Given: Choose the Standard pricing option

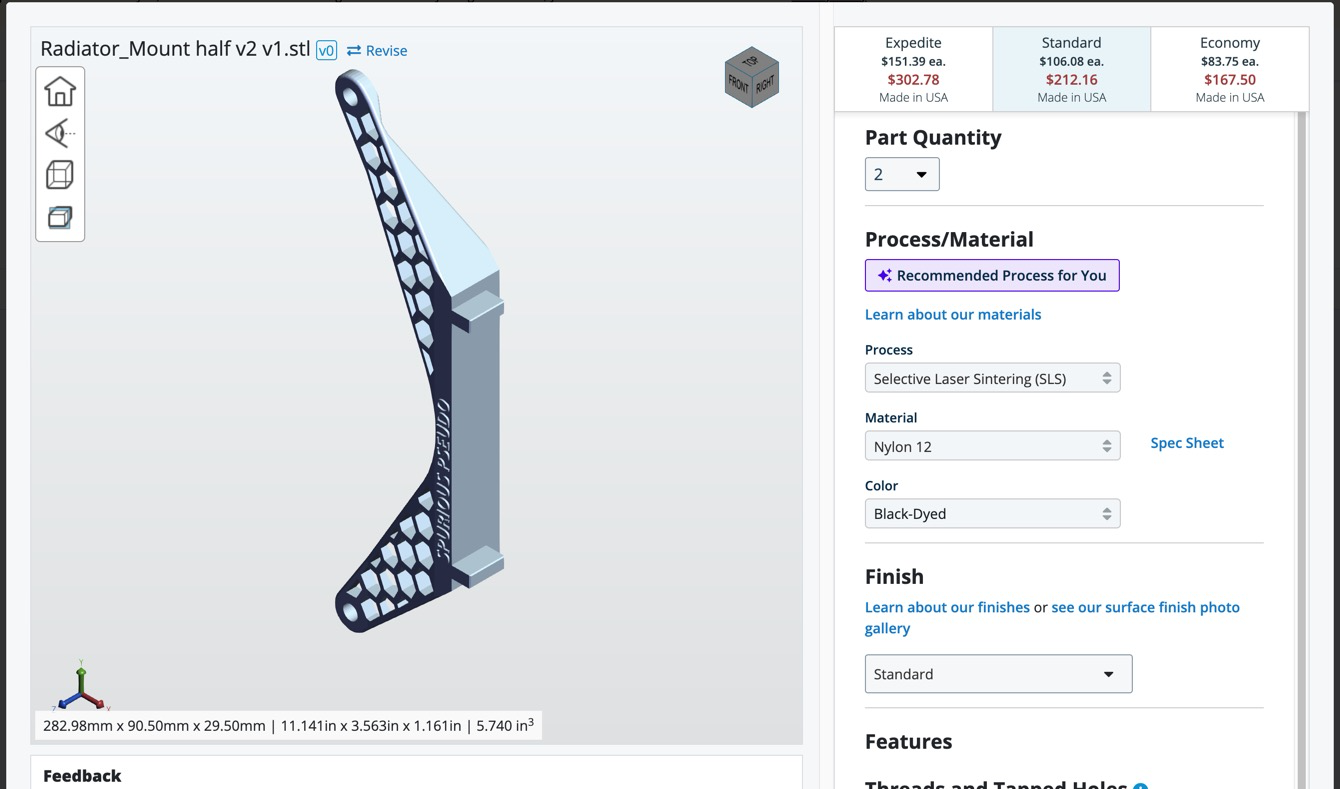Looking at the screenshot, I should (x=1071, y=69).
